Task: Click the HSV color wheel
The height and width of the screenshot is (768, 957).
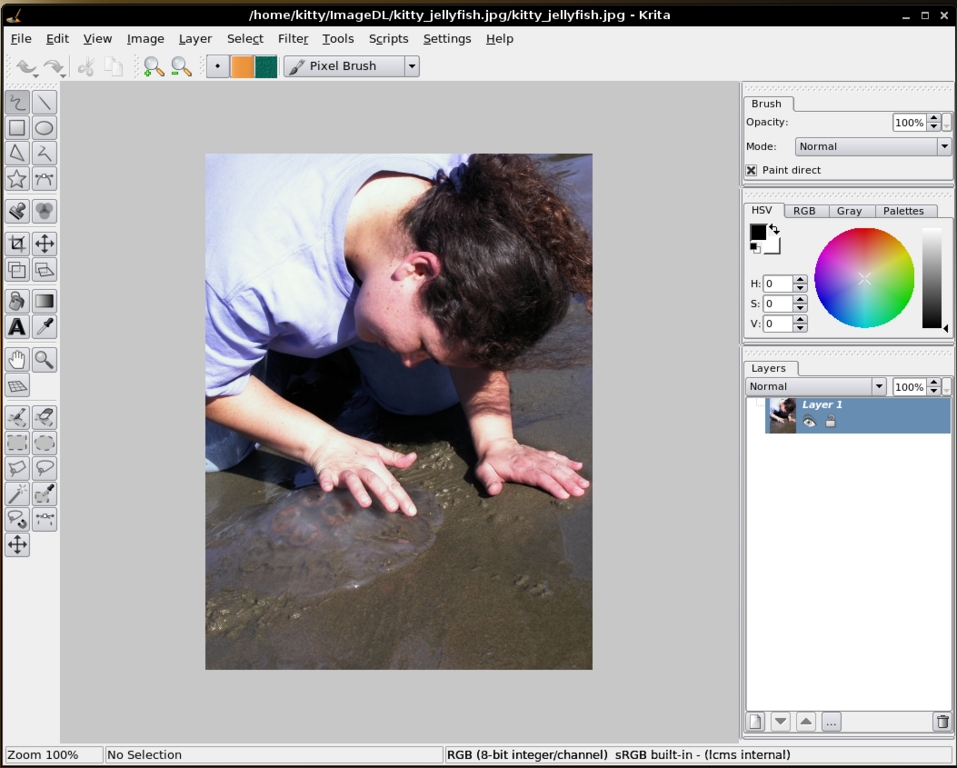Action: (x=864, y=278)
